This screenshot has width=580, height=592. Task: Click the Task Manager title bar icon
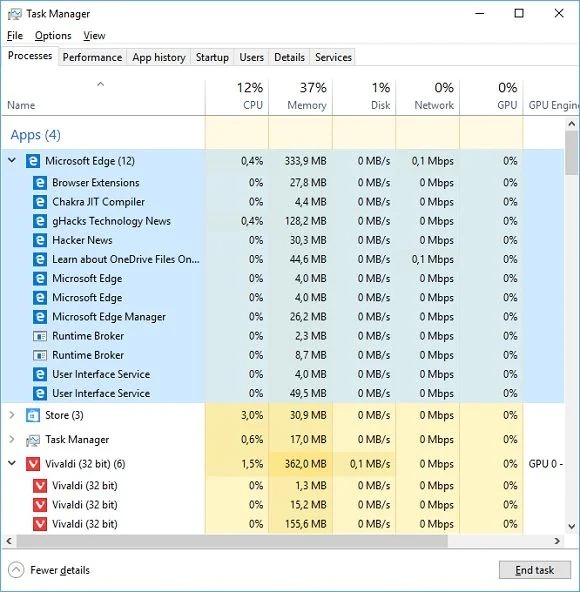(15, 14)
